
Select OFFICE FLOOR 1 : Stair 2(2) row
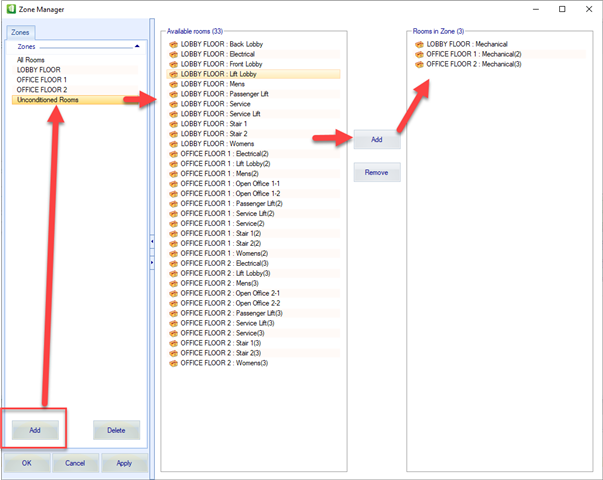253,243
